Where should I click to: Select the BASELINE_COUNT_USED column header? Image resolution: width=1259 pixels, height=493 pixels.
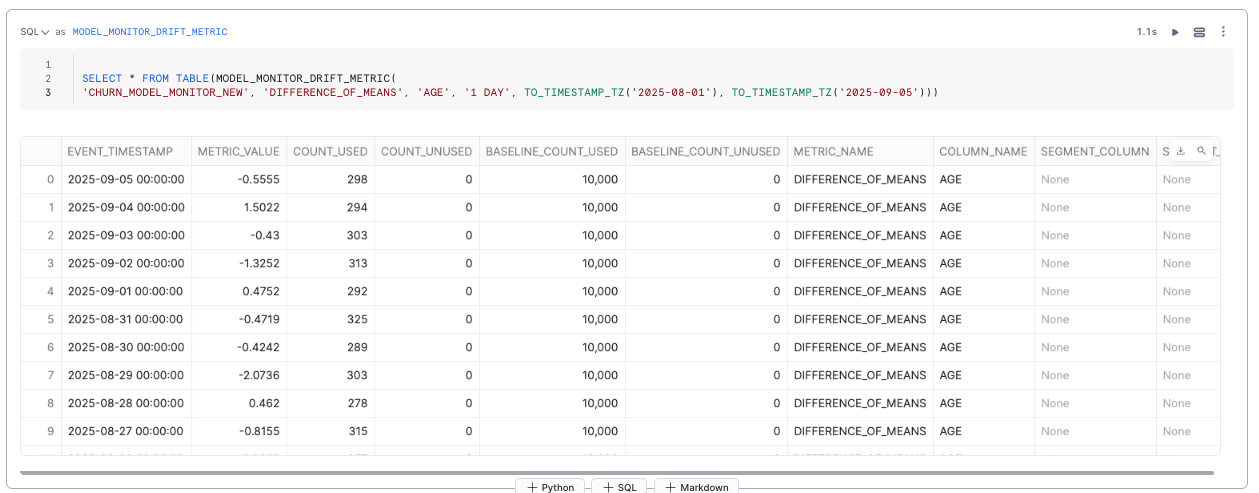(552, 151)
